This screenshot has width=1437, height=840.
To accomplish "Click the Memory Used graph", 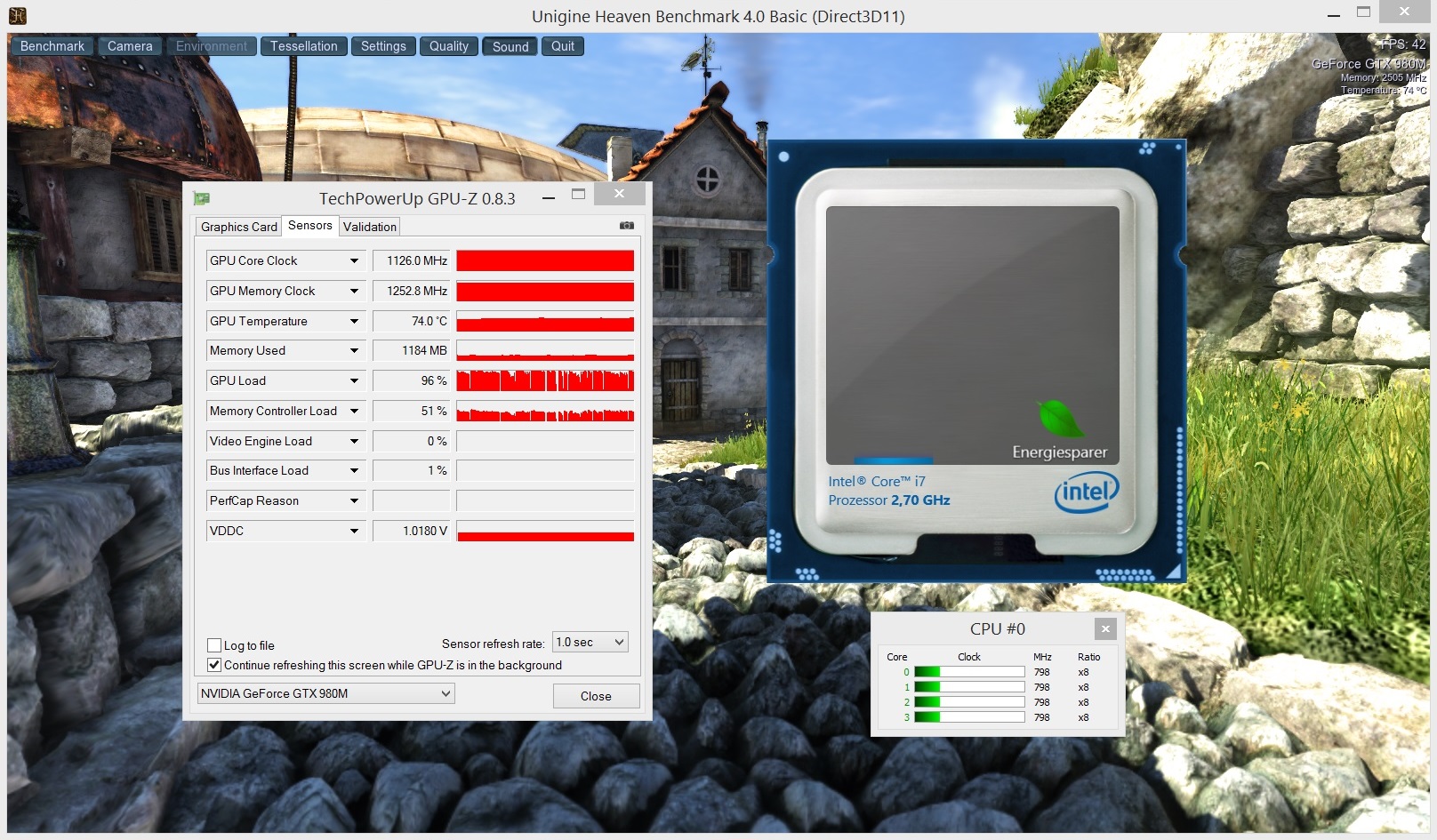I will point(545,350).
